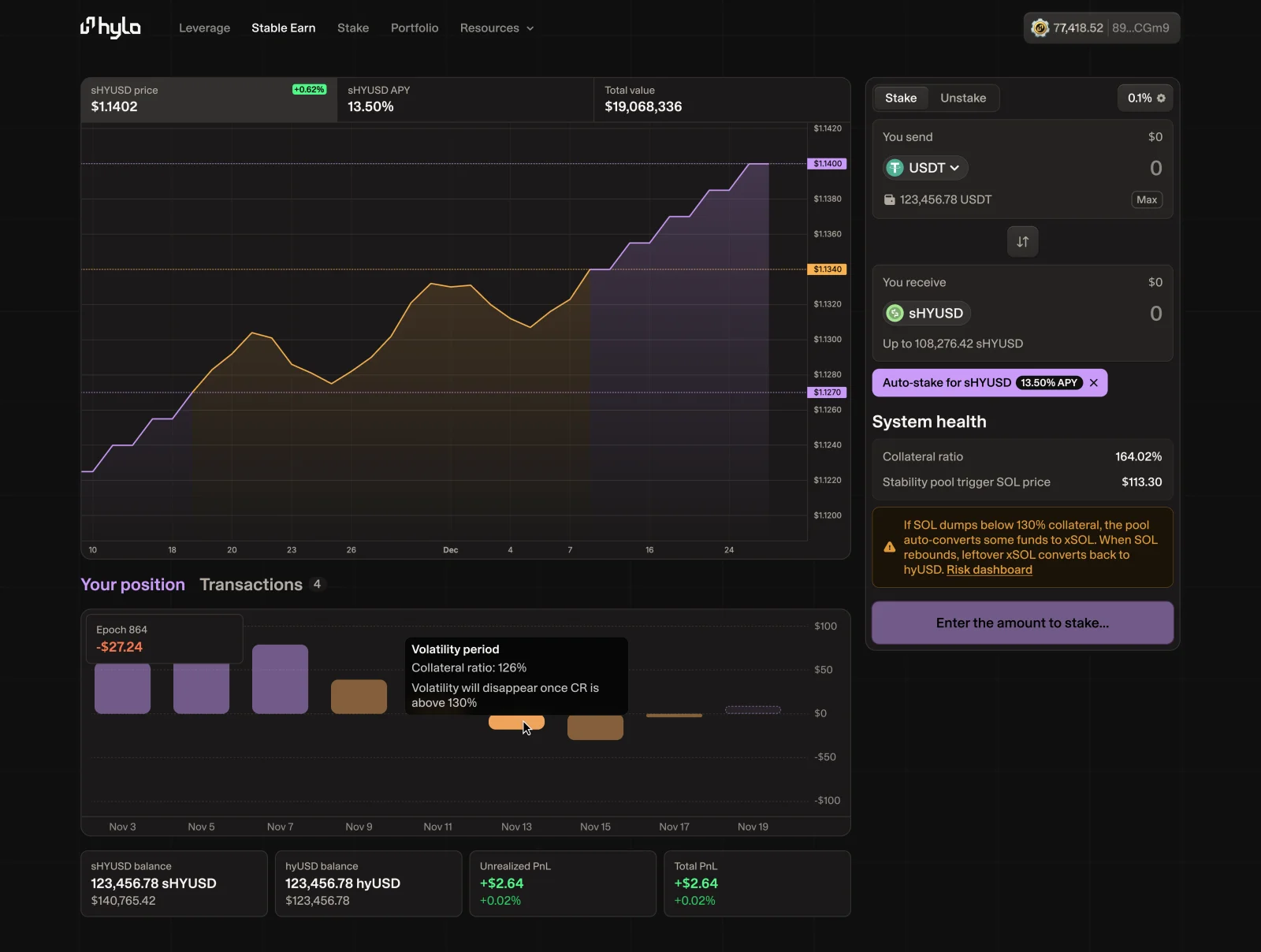The width and height of the screenshot is (1261, 952).
Task: Select the Total value chart card
Action: coord(722,99)
